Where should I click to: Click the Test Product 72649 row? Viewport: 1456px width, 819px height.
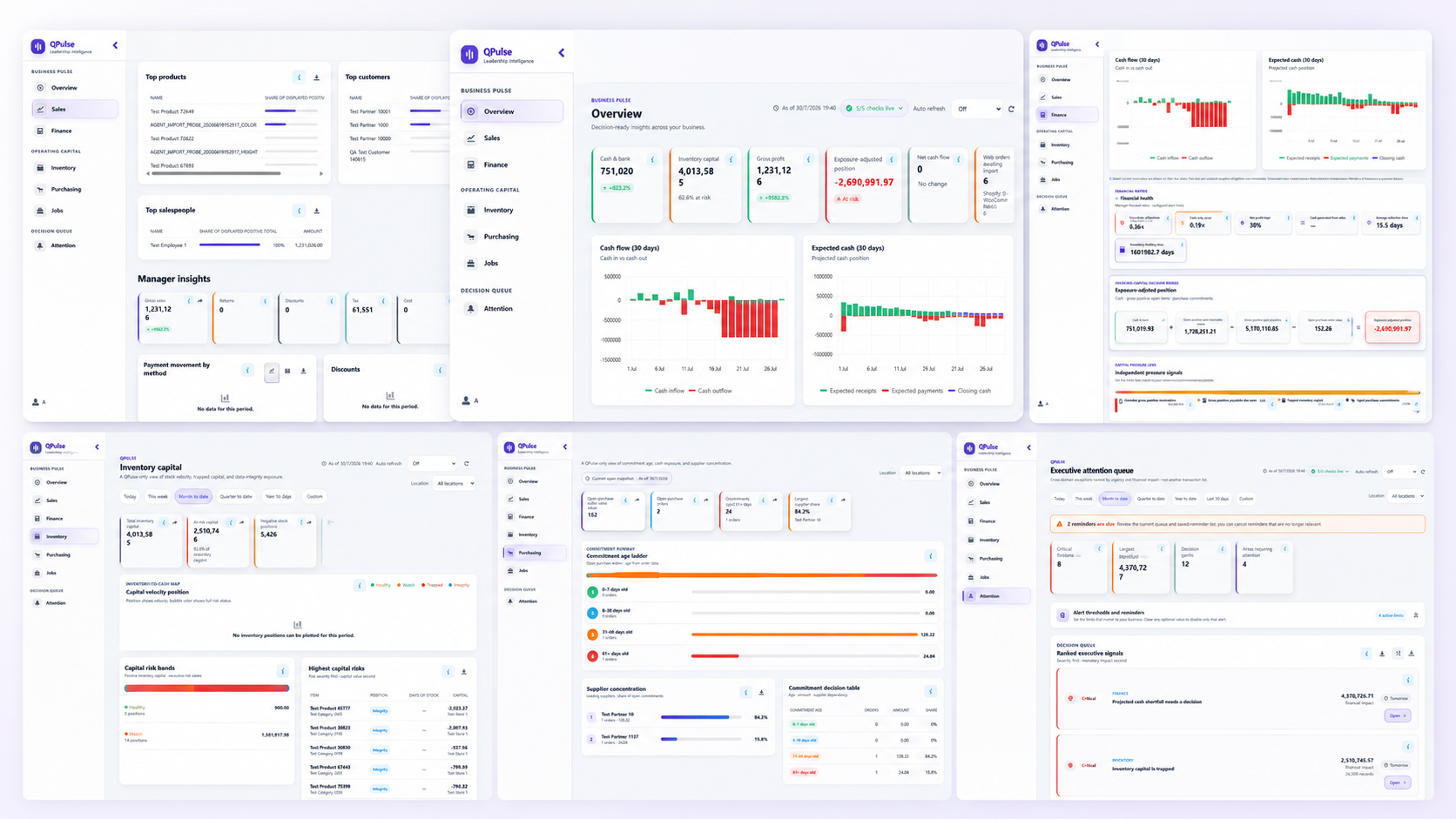tap(235, 111)
